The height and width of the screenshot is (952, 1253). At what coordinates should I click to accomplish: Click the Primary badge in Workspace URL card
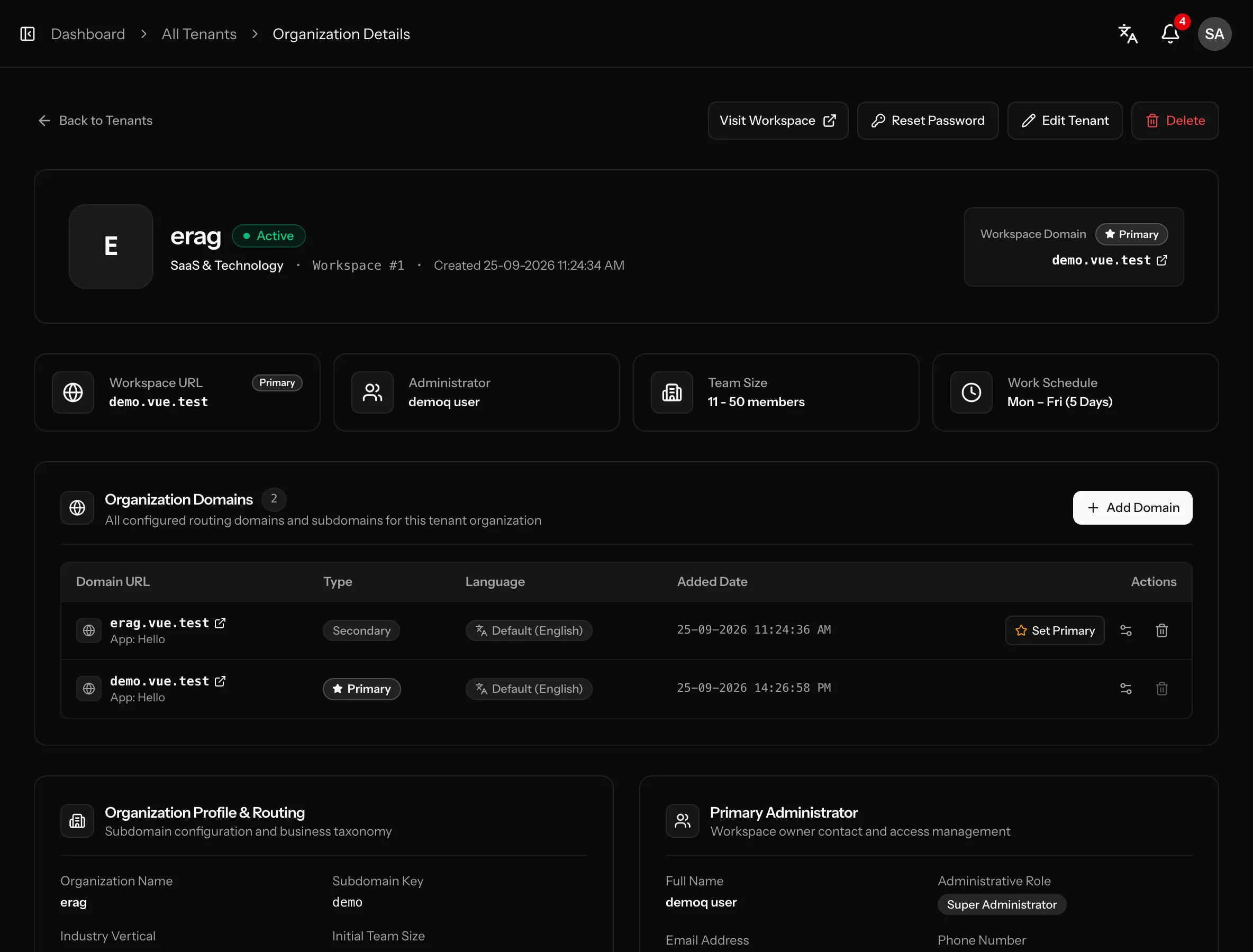277,382
